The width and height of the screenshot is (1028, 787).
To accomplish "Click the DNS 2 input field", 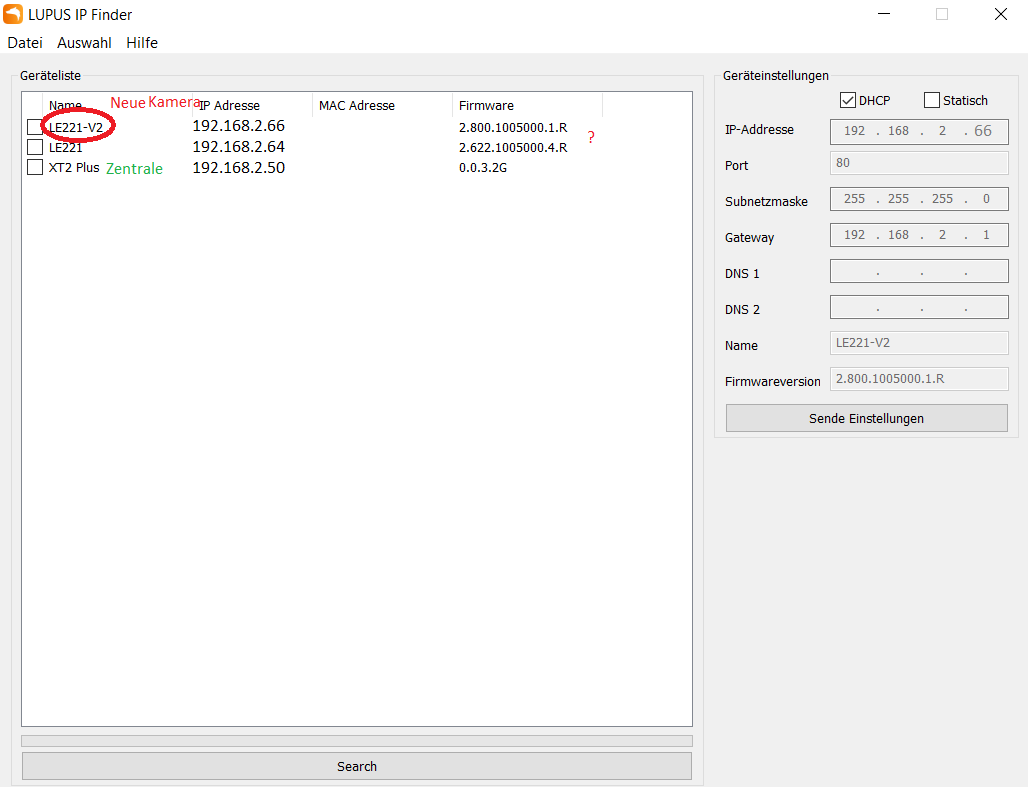I will [919, 307].
